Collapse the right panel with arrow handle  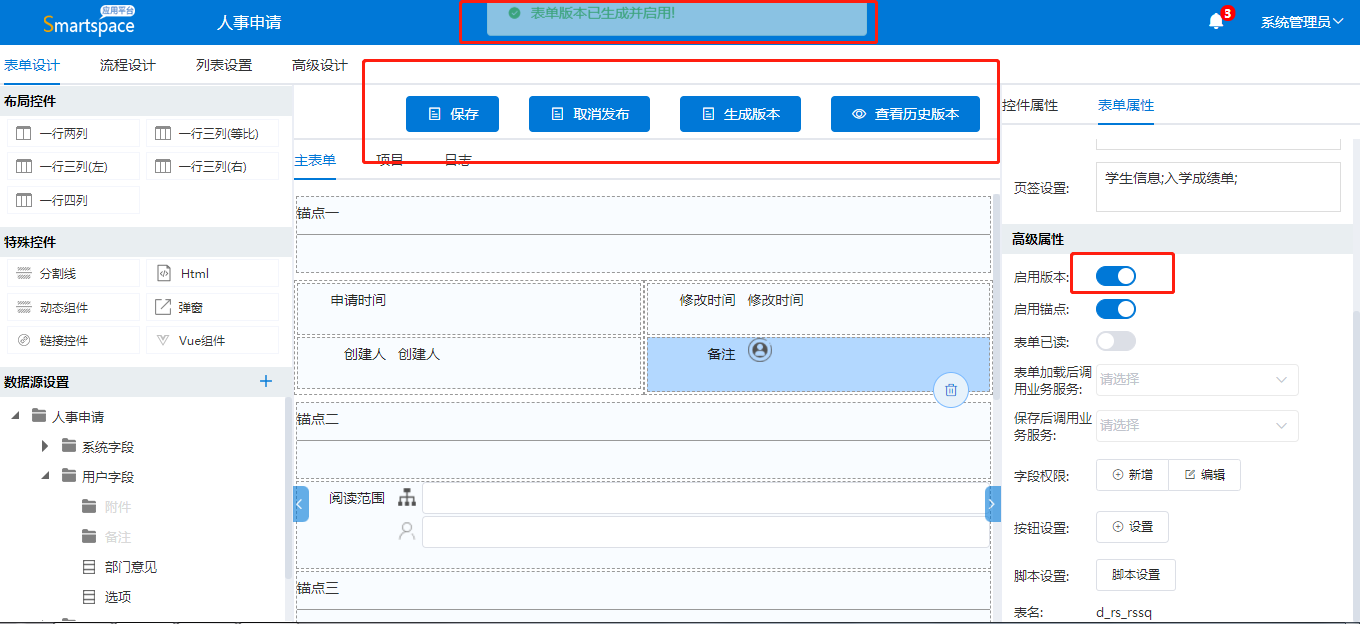coord(993,503)
